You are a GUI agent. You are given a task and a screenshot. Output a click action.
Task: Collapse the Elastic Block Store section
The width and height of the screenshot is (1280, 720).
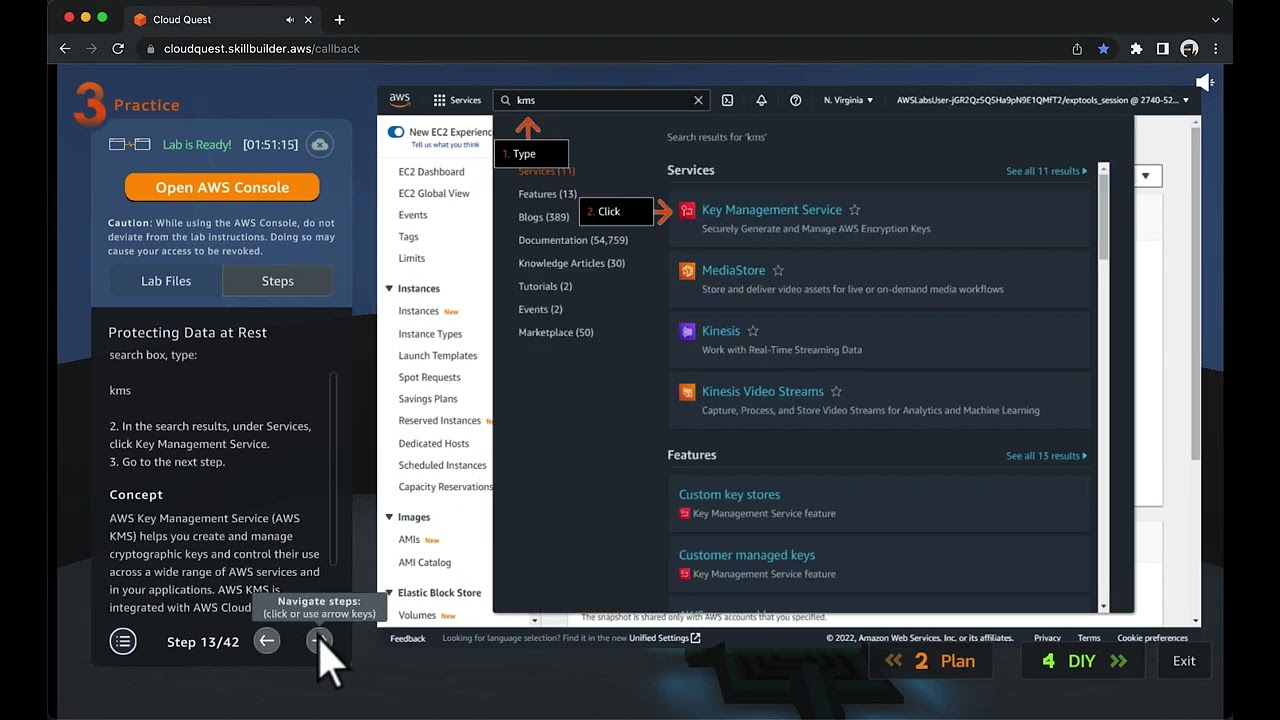click(389, 593)
